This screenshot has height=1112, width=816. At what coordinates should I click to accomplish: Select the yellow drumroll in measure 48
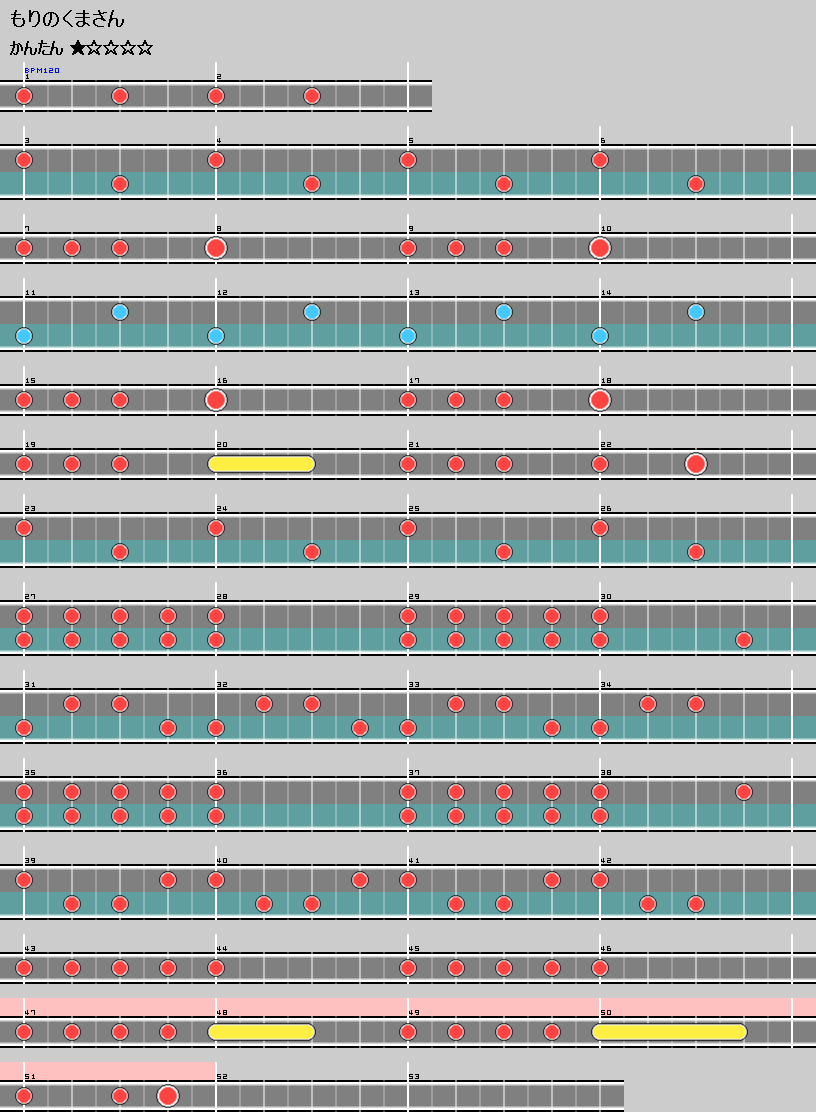261,1032
